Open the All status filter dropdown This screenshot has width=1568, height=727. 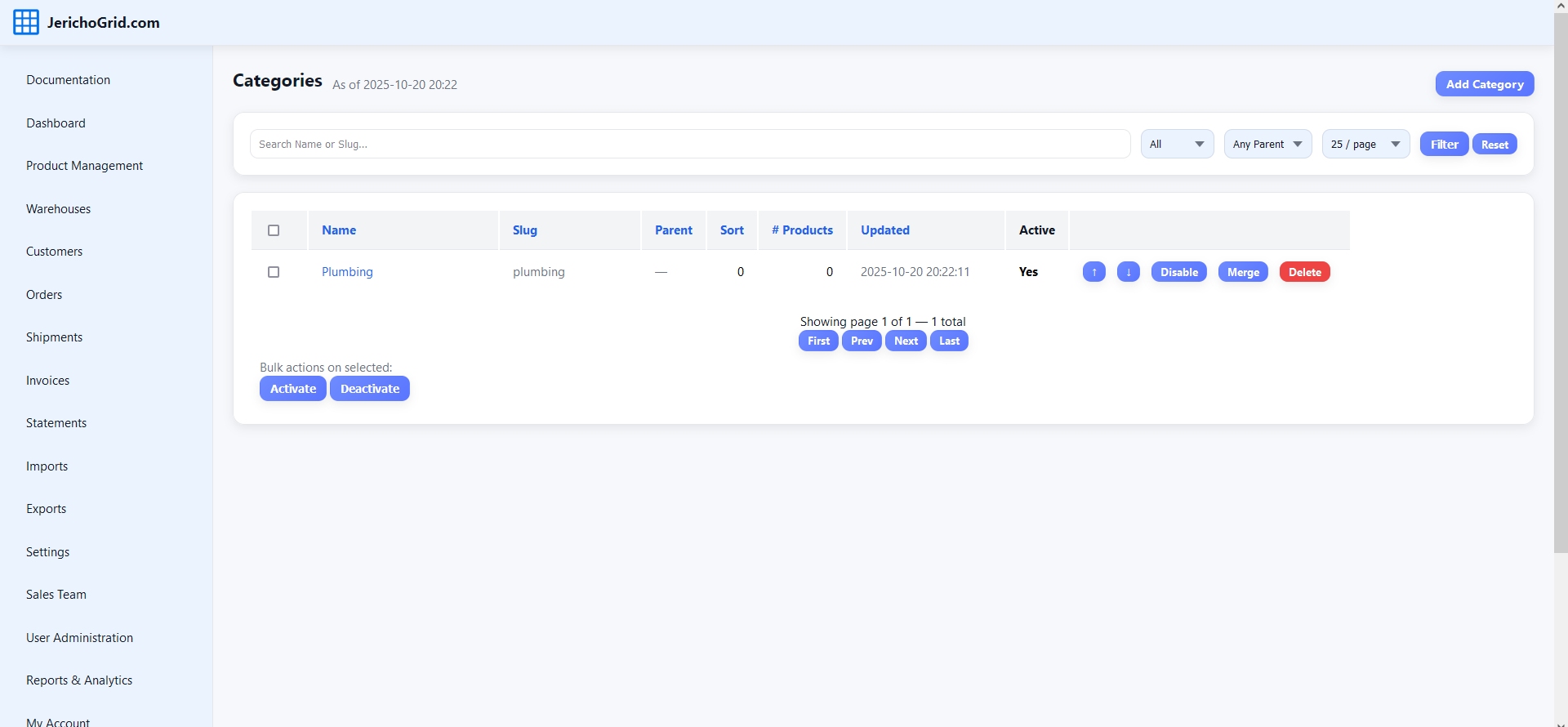point(1176,145)
